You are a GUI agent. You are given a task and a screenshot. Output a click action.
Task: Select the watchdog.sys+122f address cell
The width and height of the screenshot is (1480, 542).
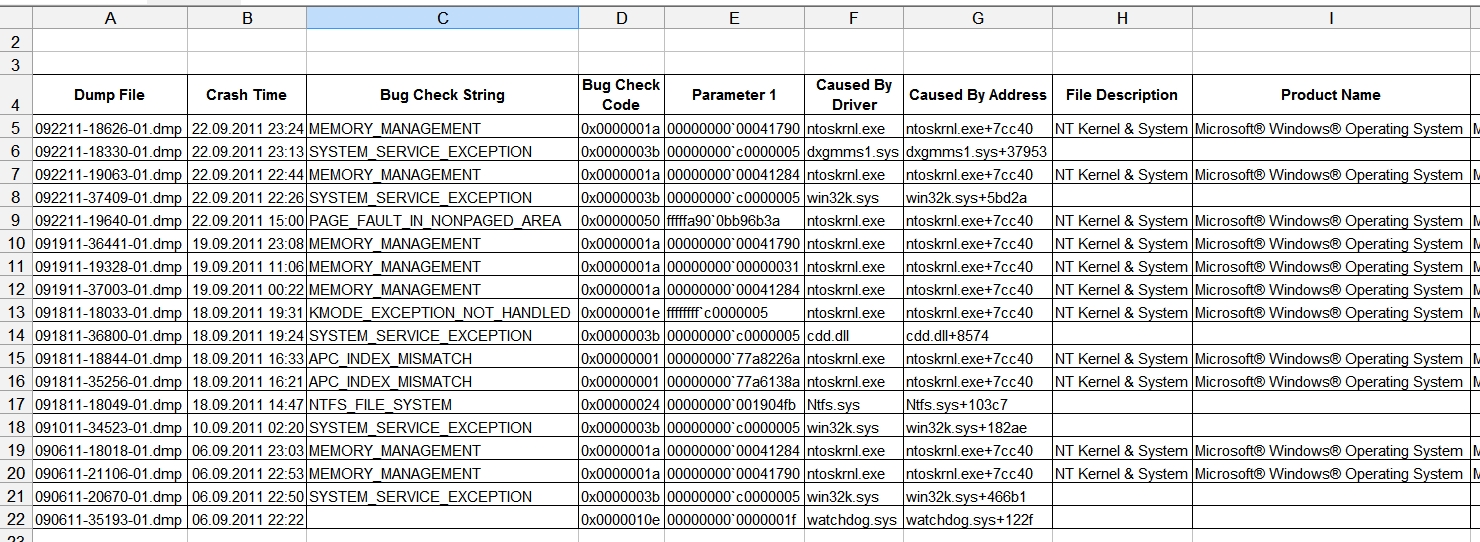click(x=969, y=520)
